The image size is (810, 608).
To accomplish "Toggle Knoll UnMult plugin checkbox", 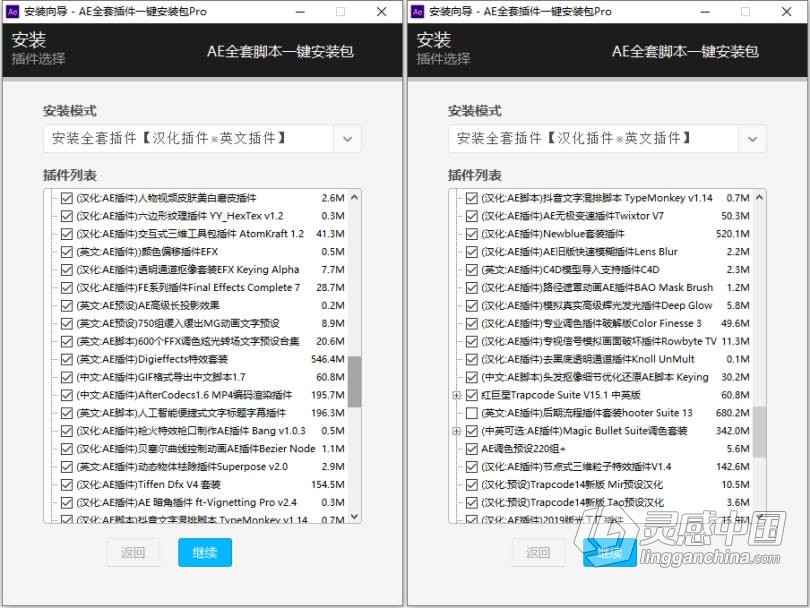I will (x=472, y=359).
